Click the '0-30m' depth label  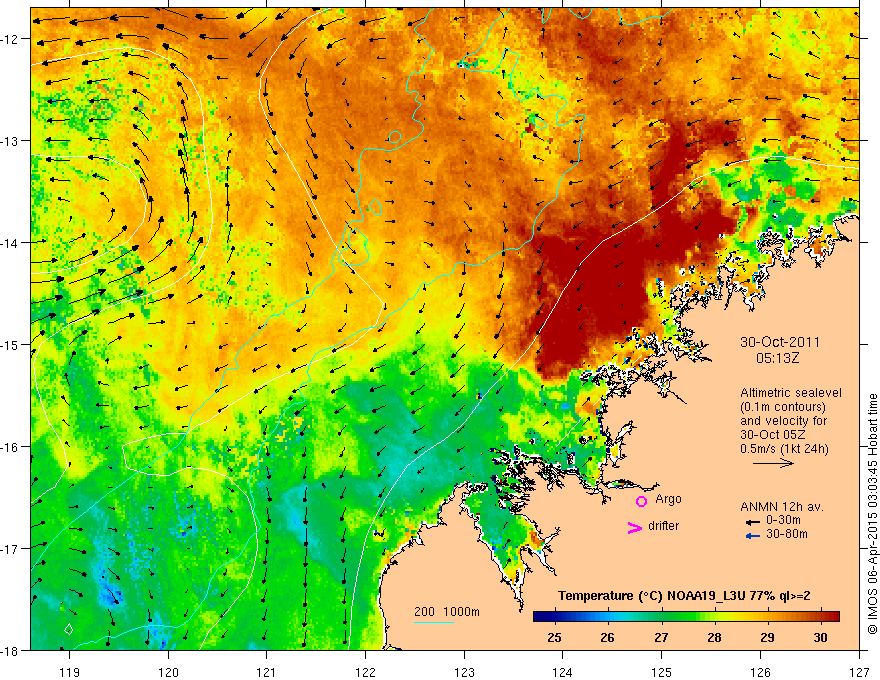tap(783, 520)
